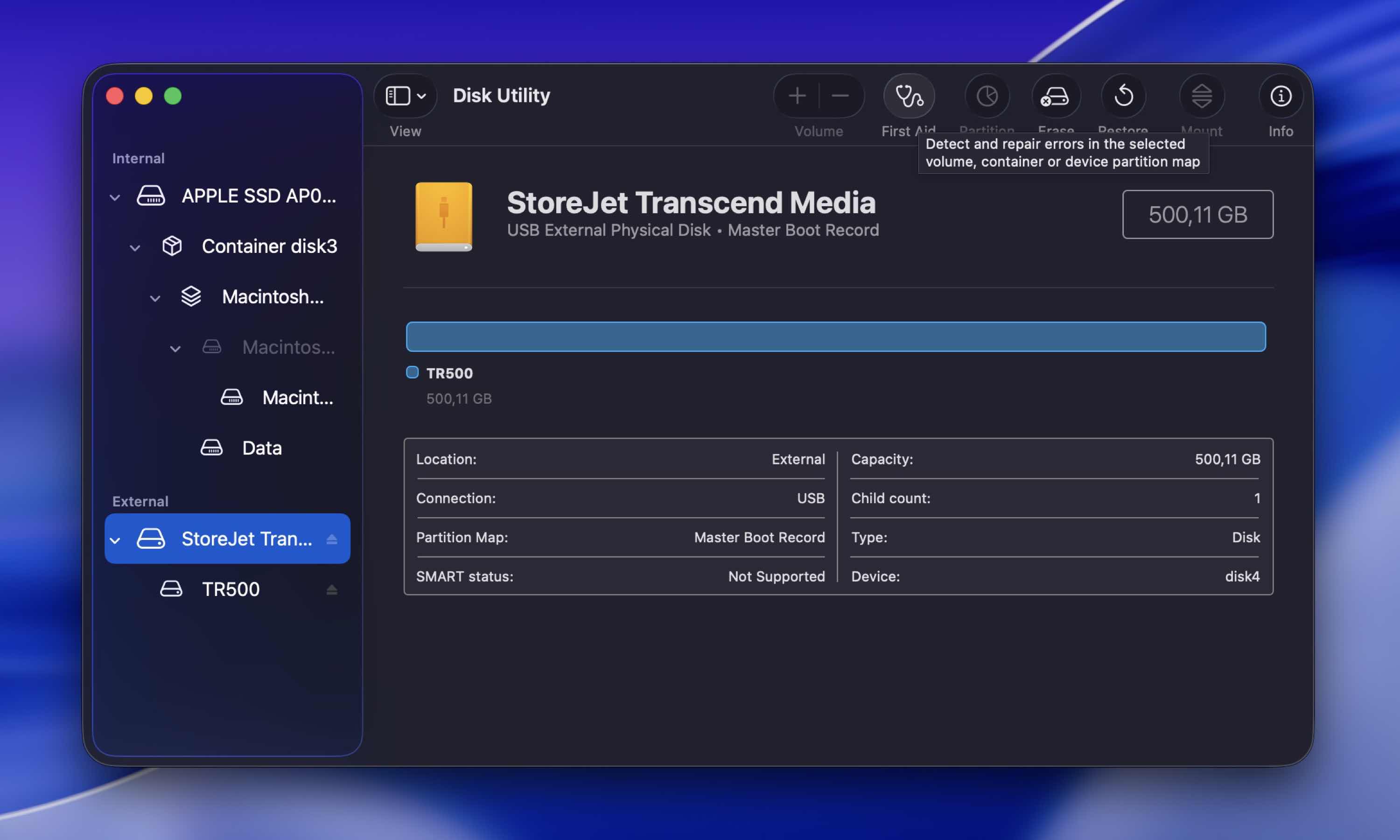1400x840 pixels.
Task: Click the TR500 sidebar drive icon
Action: pyautogui.click(x=171, y=588)
